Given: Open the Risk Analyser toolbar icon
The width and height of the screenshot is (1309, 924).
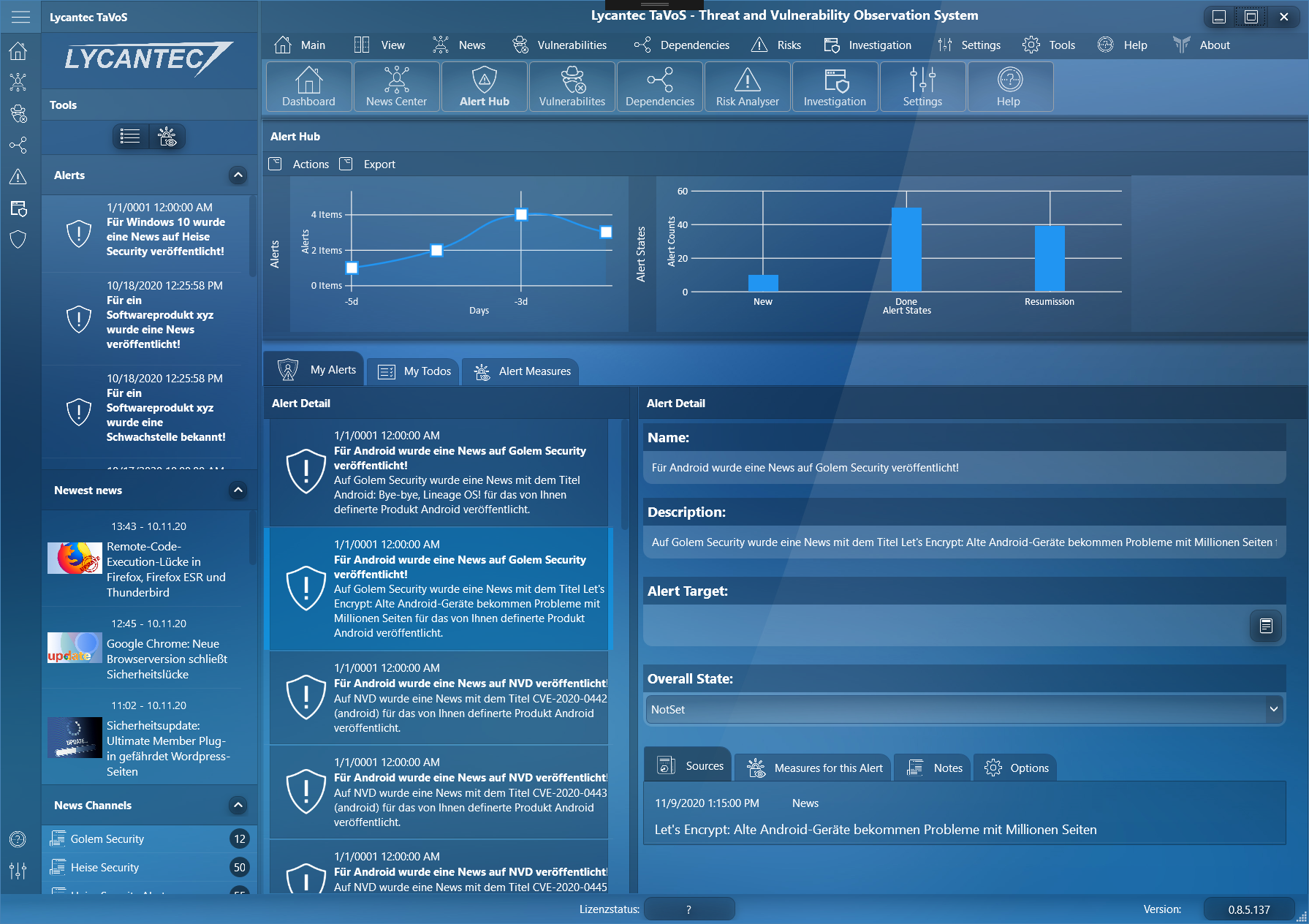Looking at the screenshot, I should click(747, 86).
